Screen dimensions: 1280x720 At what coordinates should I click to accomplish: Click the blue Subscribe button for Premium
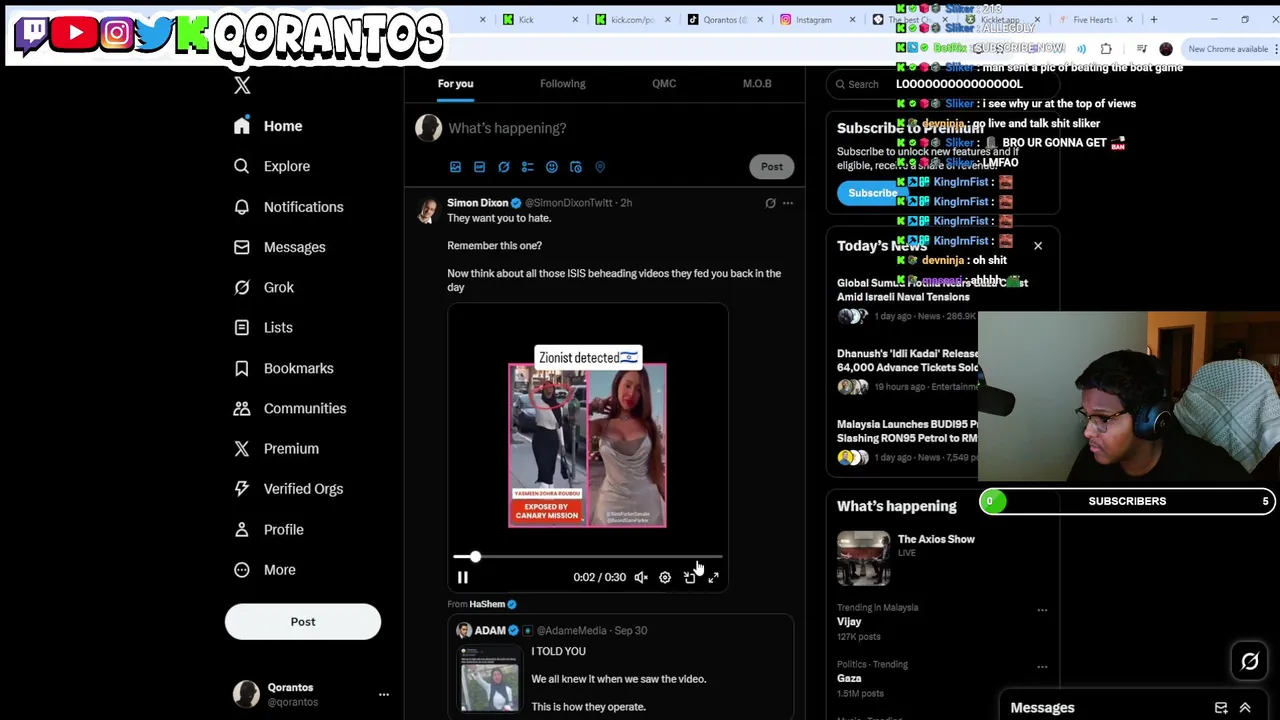872,193
